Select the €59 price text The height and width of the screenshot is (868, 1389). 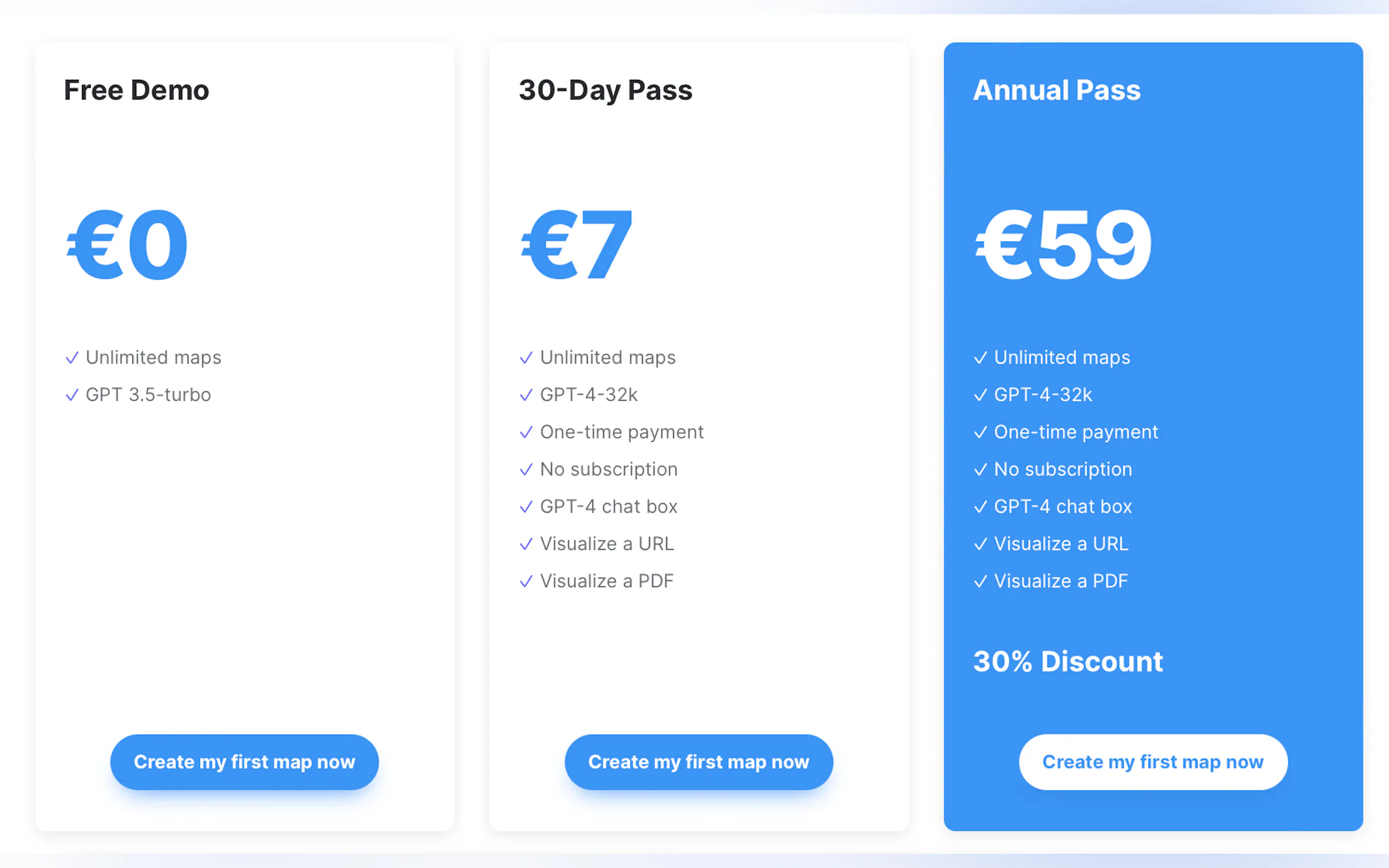[1063, 244]
